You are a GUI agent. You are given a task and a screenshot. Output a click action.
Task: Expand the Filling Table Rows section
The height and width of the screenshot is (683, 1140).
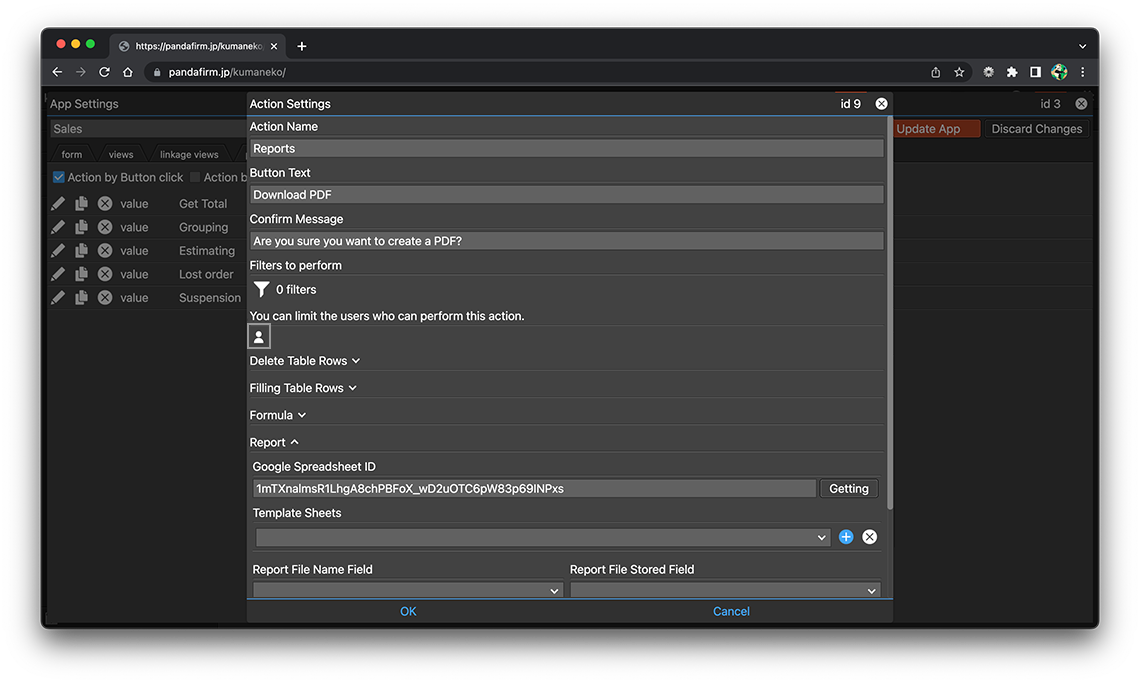point(302,388)
